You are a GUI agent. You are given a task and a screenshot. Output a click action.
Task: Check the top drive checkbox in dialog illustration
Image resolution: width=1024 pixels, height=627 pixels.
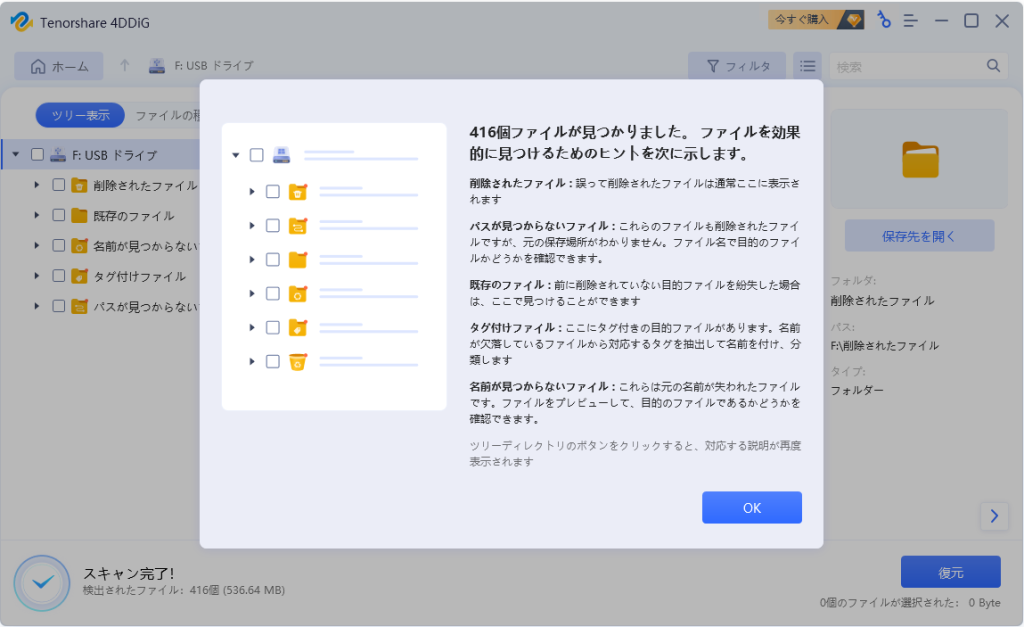click(257, 155)
